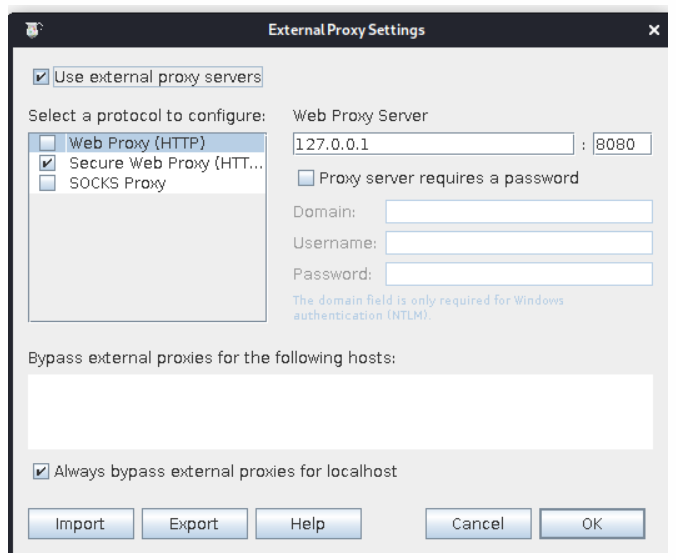Screen dimensions: 676x560
Task: Click the Import button
Action: (x=81, y=524)
